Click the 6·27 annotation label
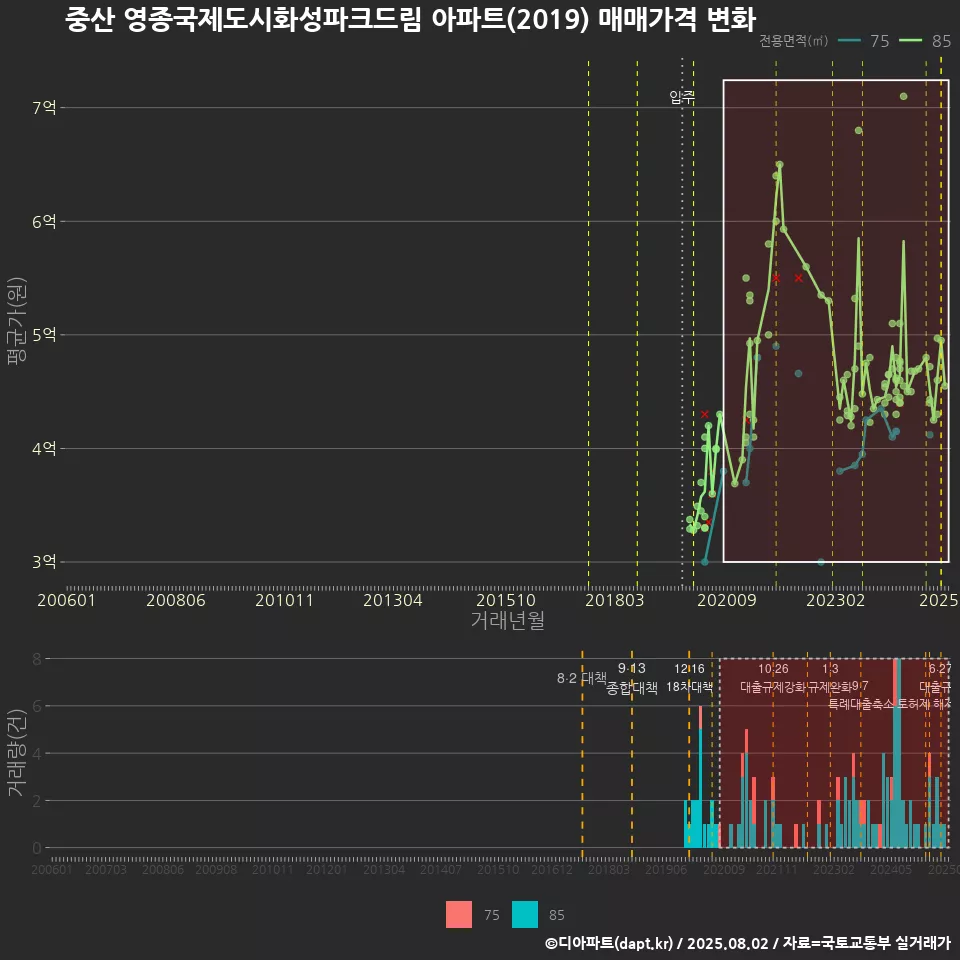The height and width of the screenshot is (960, 960). (x=940, y=669)
